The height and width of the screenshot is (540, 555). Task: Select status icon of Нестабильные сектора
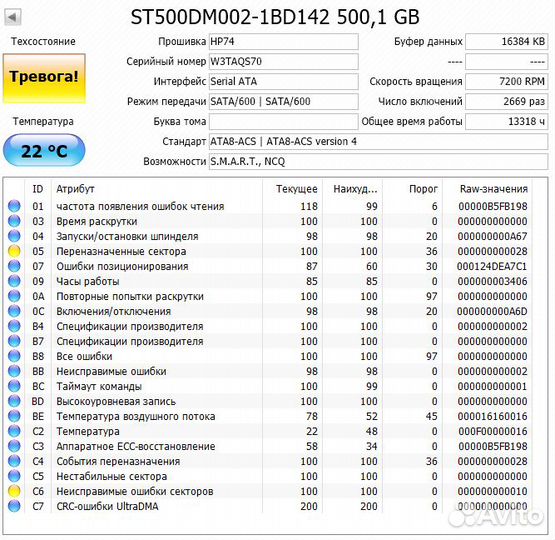pyautogui.click(x=14, y=476)
